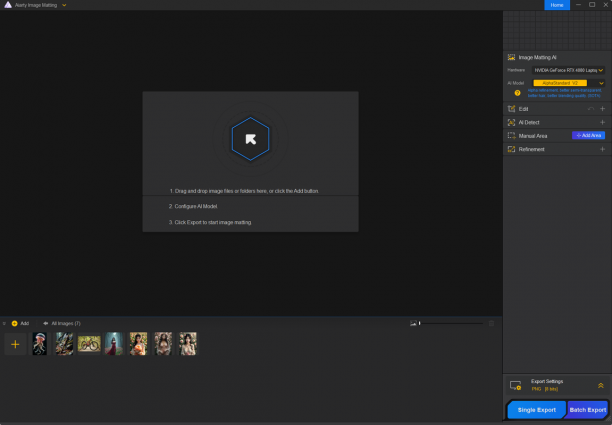The width and height of the screenshot is (612, 425).
Task: Select the woman in red dress thumbnail
Action: coord(114,344)
